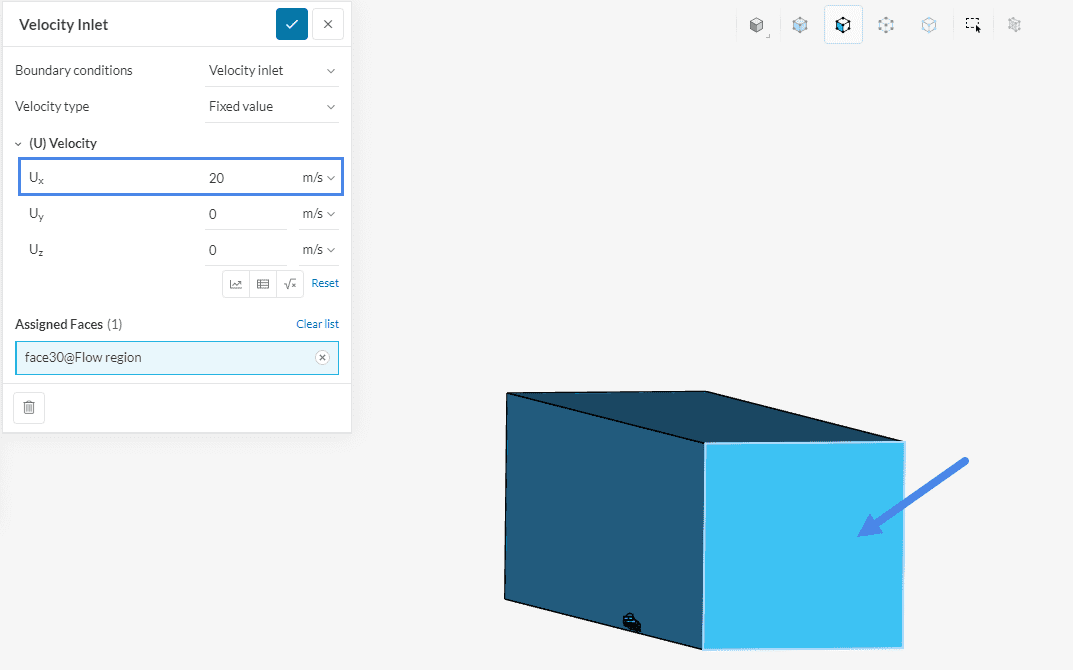Confirm velocity inlet with the checkmark button
The width and height of the screenshot is (1073, 670).
292,24
